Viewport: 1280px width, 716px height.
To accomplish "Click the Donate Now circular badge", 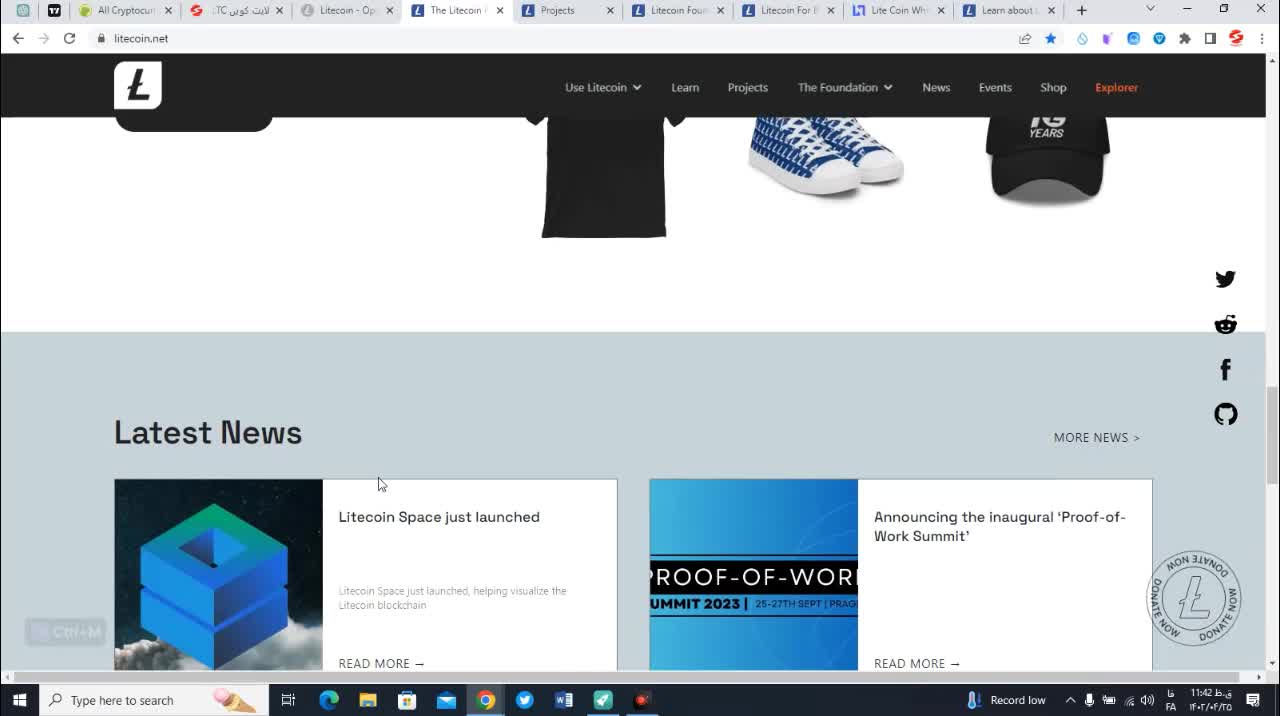I will pos(1193,598).
